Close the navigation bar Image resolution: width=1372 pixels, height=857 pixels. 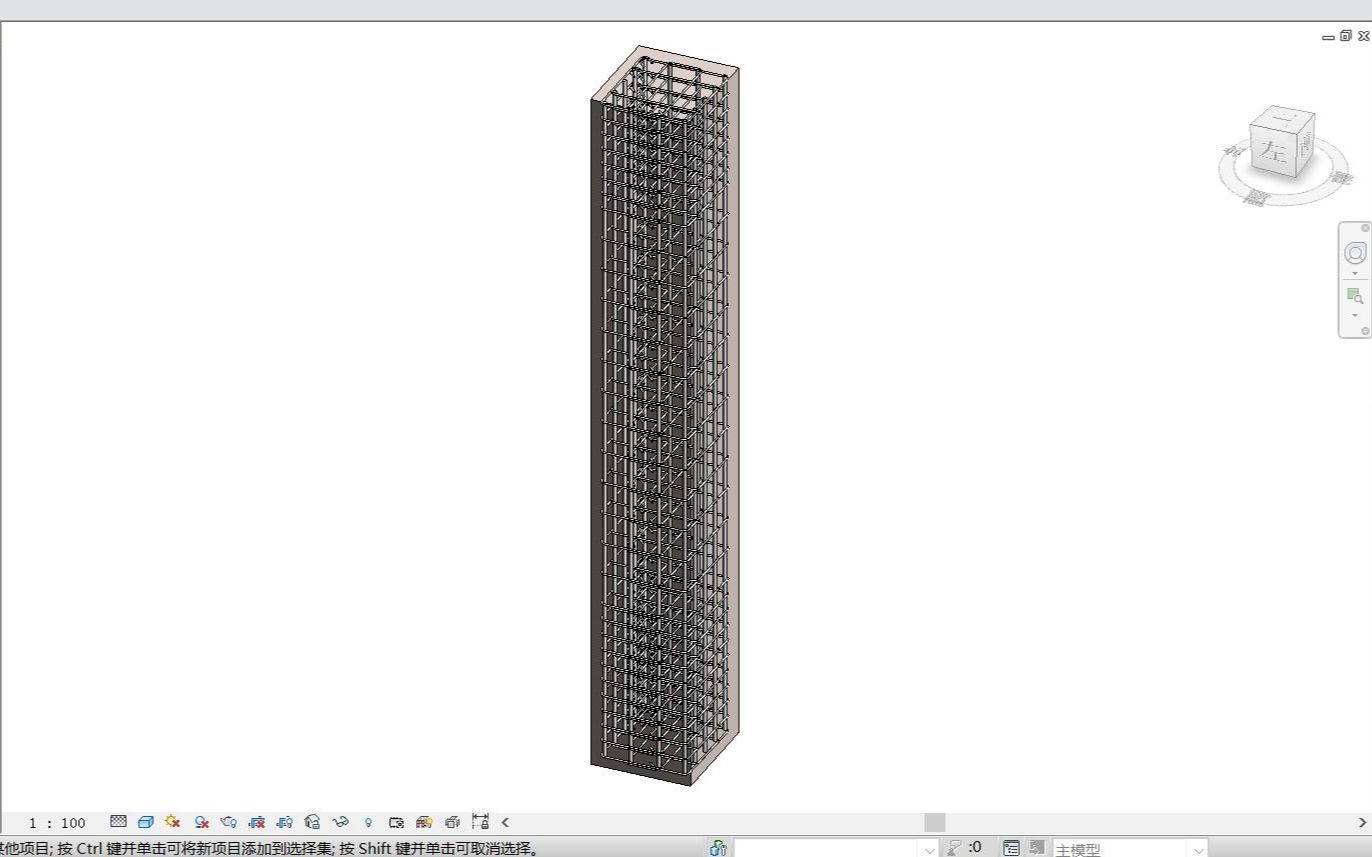(x=1365, y=228)
